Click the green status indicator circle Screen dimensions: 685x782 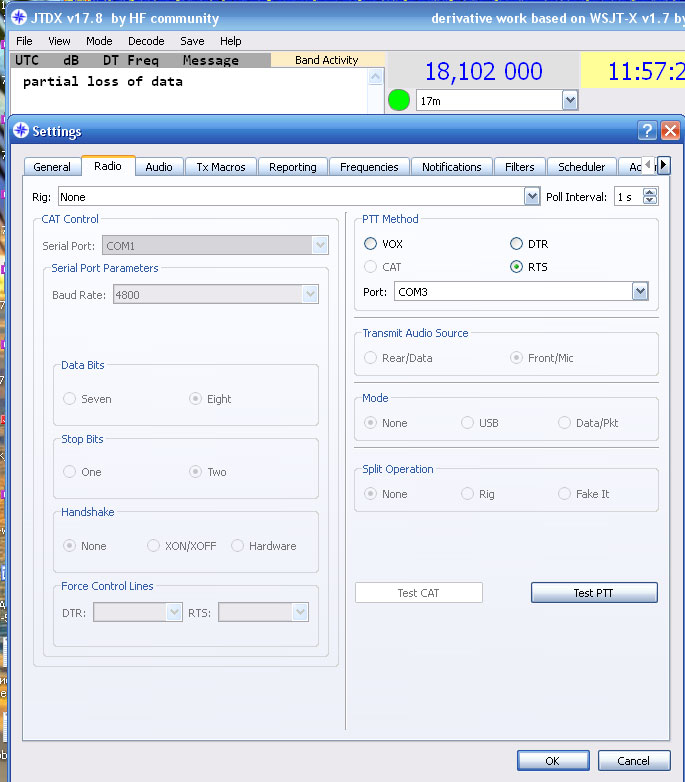(x=399, y=101)
